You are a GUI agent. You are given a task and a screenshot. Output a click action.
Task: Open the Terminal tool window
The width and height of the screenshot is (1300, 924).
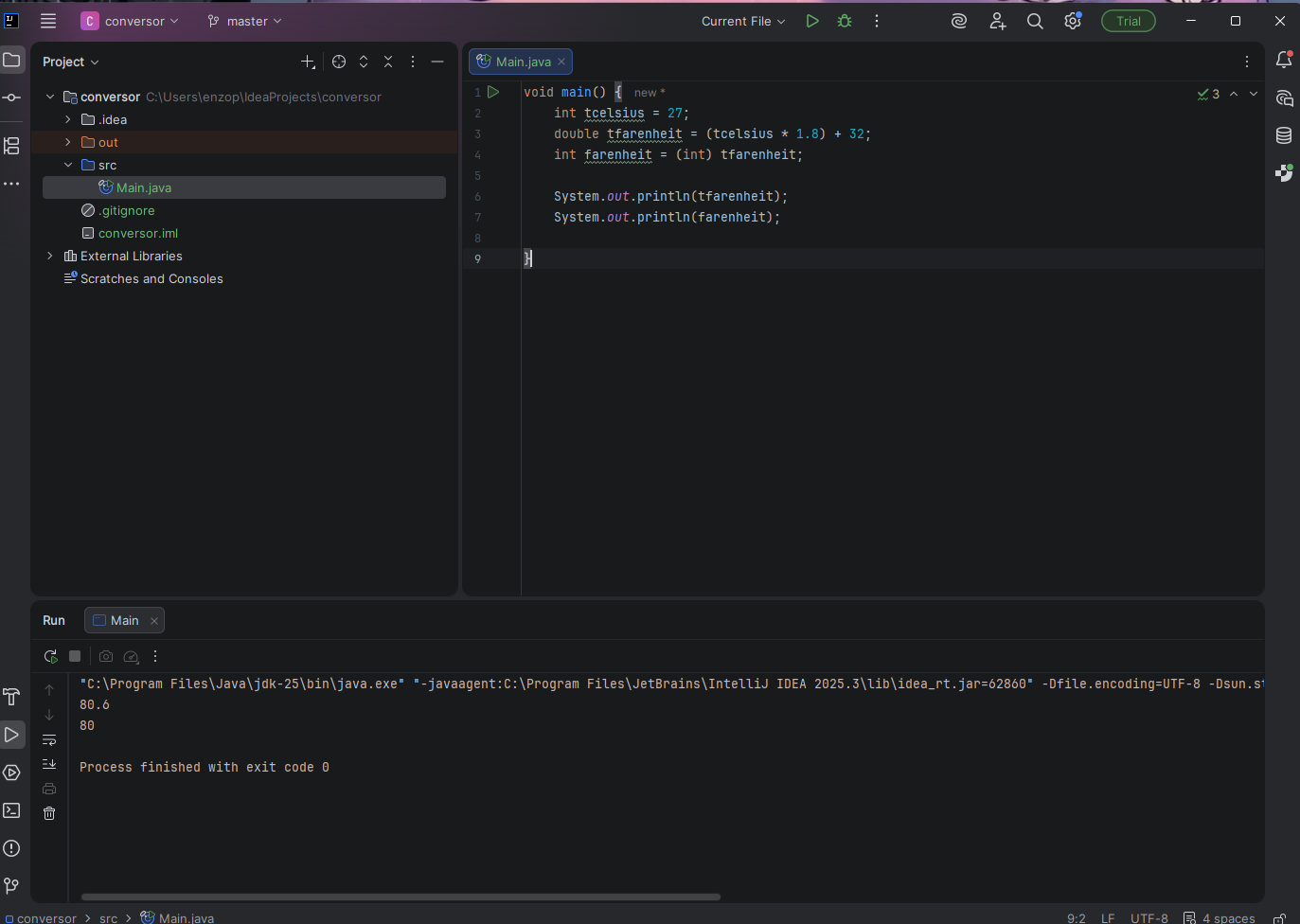point(11,810)
